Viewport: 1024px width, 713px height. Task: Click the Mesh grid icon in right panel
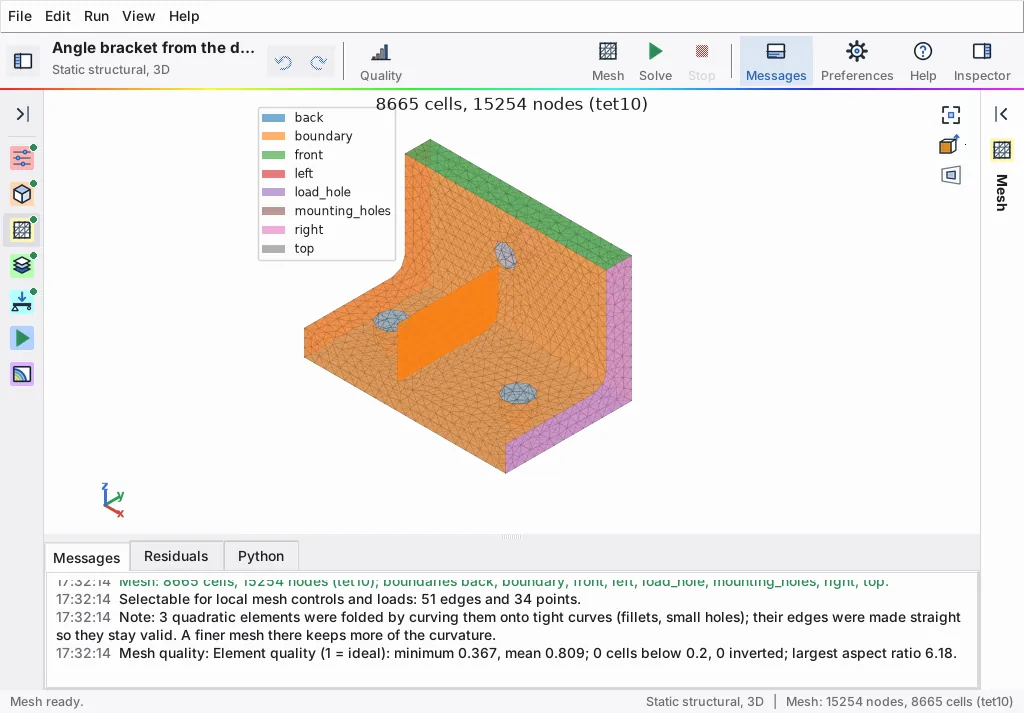(1002, 150)
